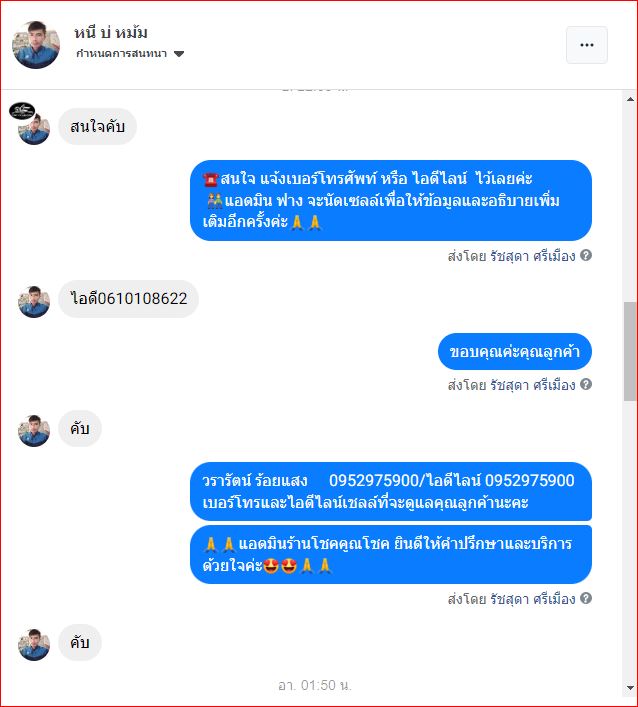Click the contact's large profile picture

coord(36,45)
